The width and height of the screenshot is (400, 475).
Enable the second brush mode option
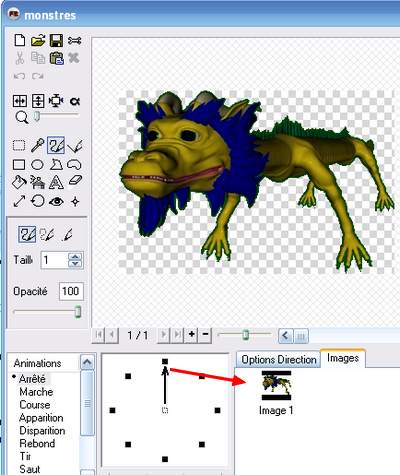coord(47,235)
